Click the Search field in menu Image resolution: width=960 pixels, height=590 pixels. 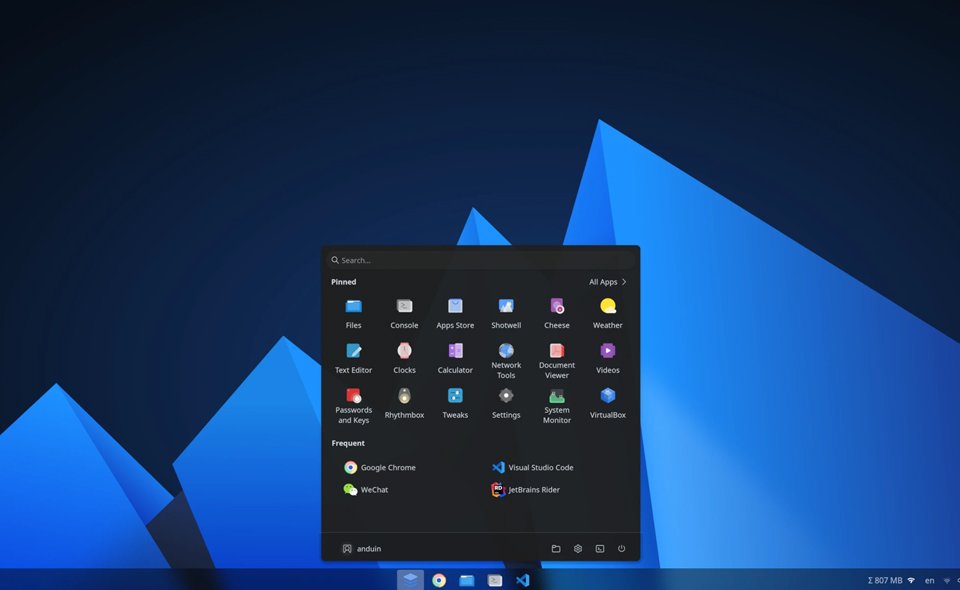(x=481, y=260)
